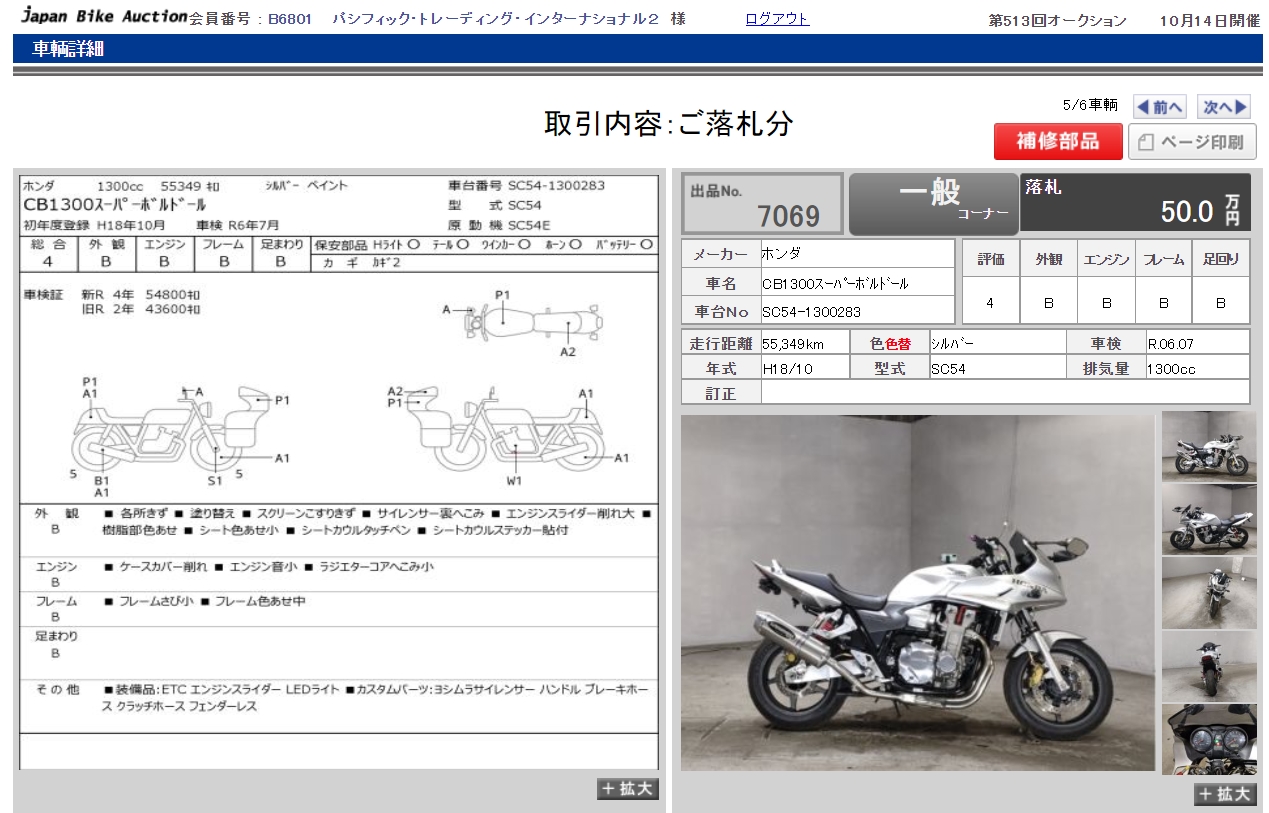Click the 足回り header cell
Viewport: 1269px width, 813px height.
(1221, 259)
